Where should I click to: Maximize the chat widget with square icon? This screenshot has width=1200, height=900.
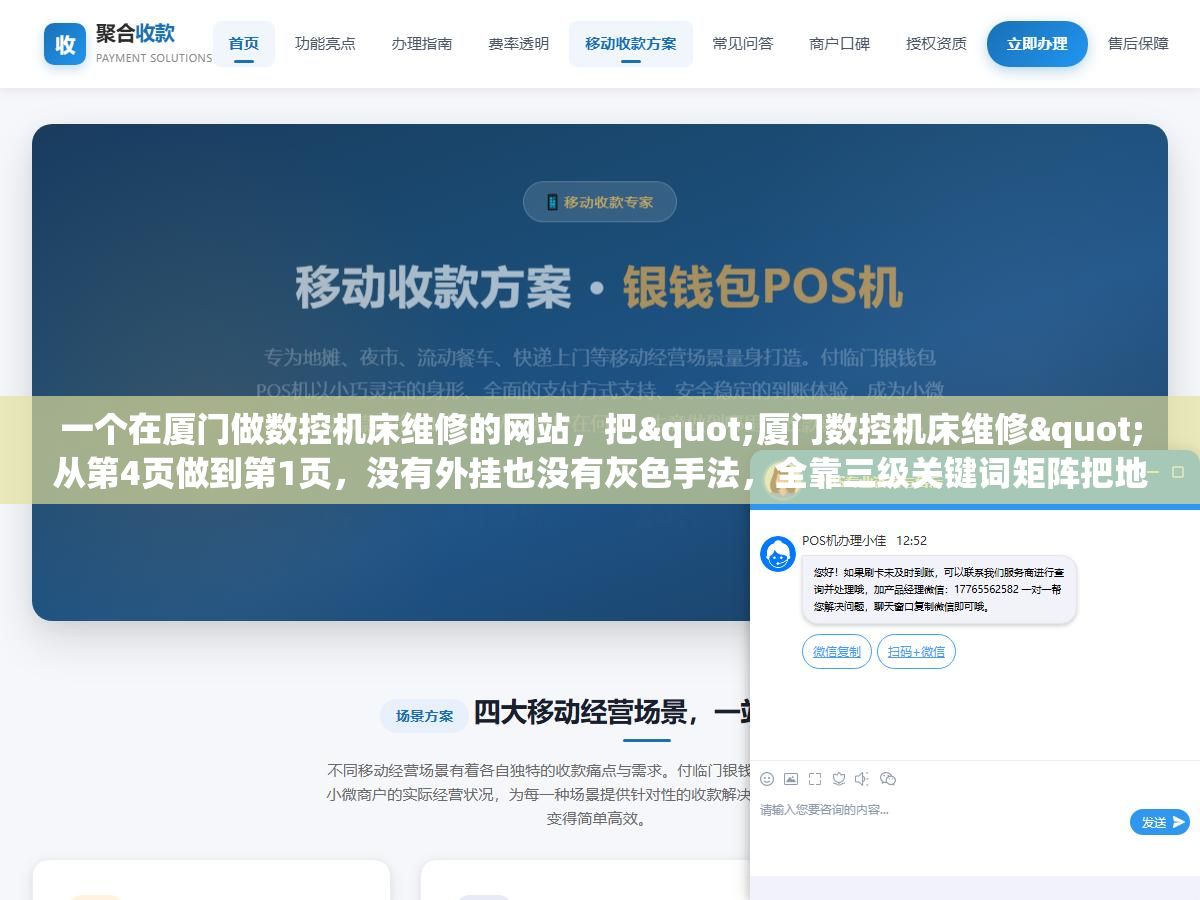tap(1177, 471)
